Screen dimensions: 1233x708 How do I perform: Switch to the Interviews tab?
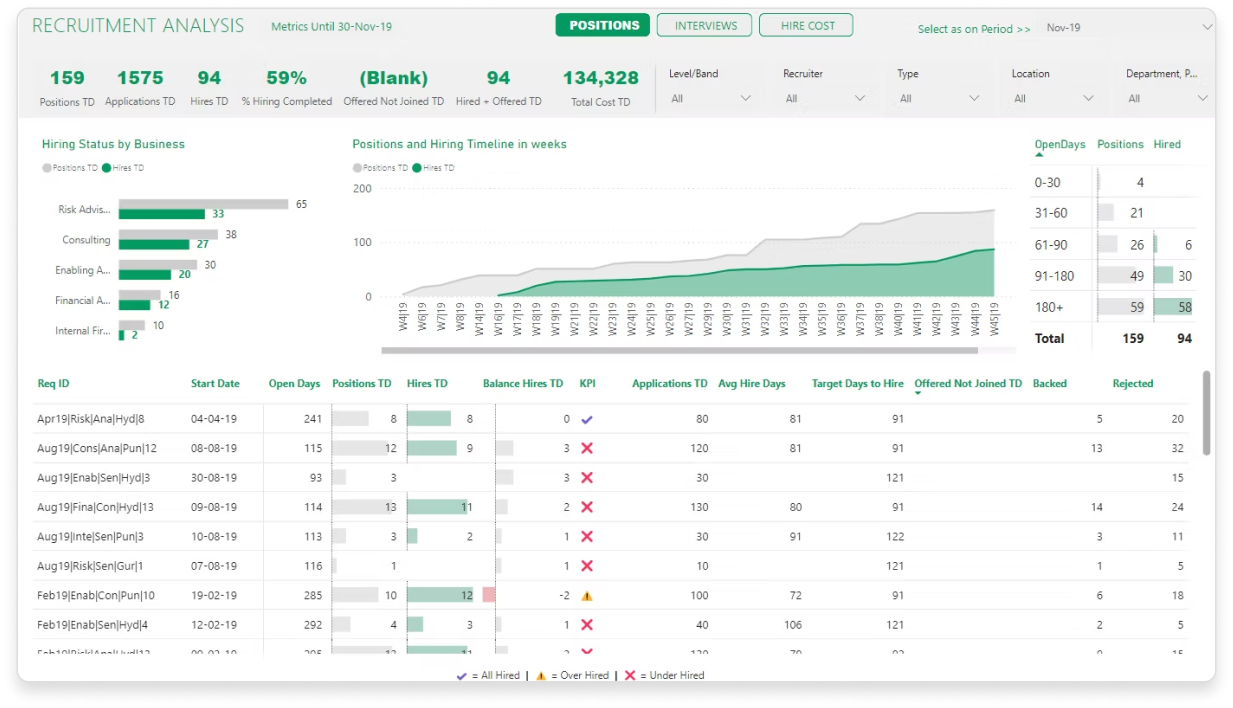tap(705, 26)
